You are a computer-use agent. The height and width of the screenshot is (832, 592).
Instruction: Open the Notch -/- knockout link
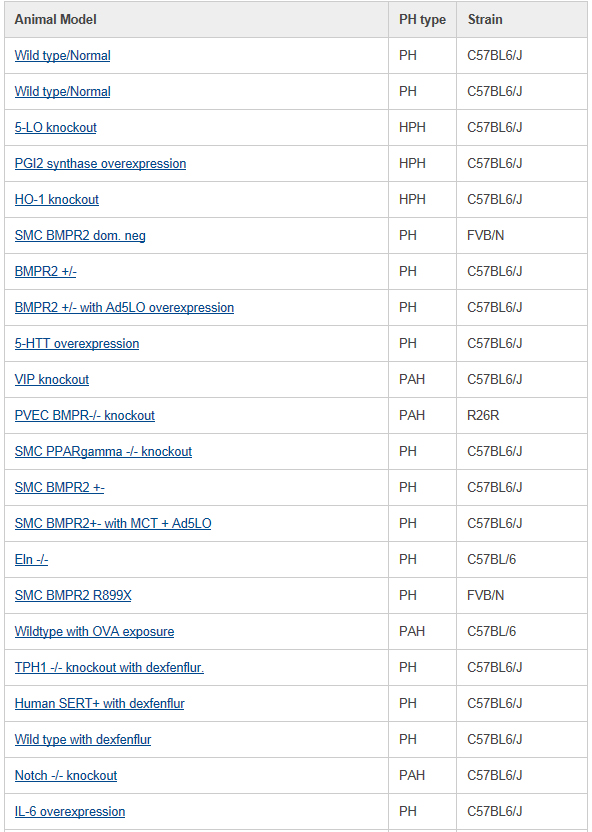point(66,776)
